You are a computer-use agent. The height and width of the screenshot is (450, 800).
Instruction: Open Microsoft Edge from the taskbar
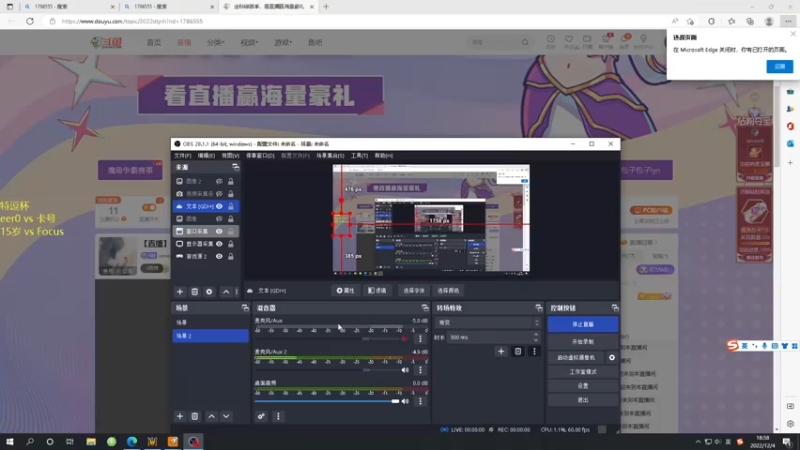click(x=132, y=442)
